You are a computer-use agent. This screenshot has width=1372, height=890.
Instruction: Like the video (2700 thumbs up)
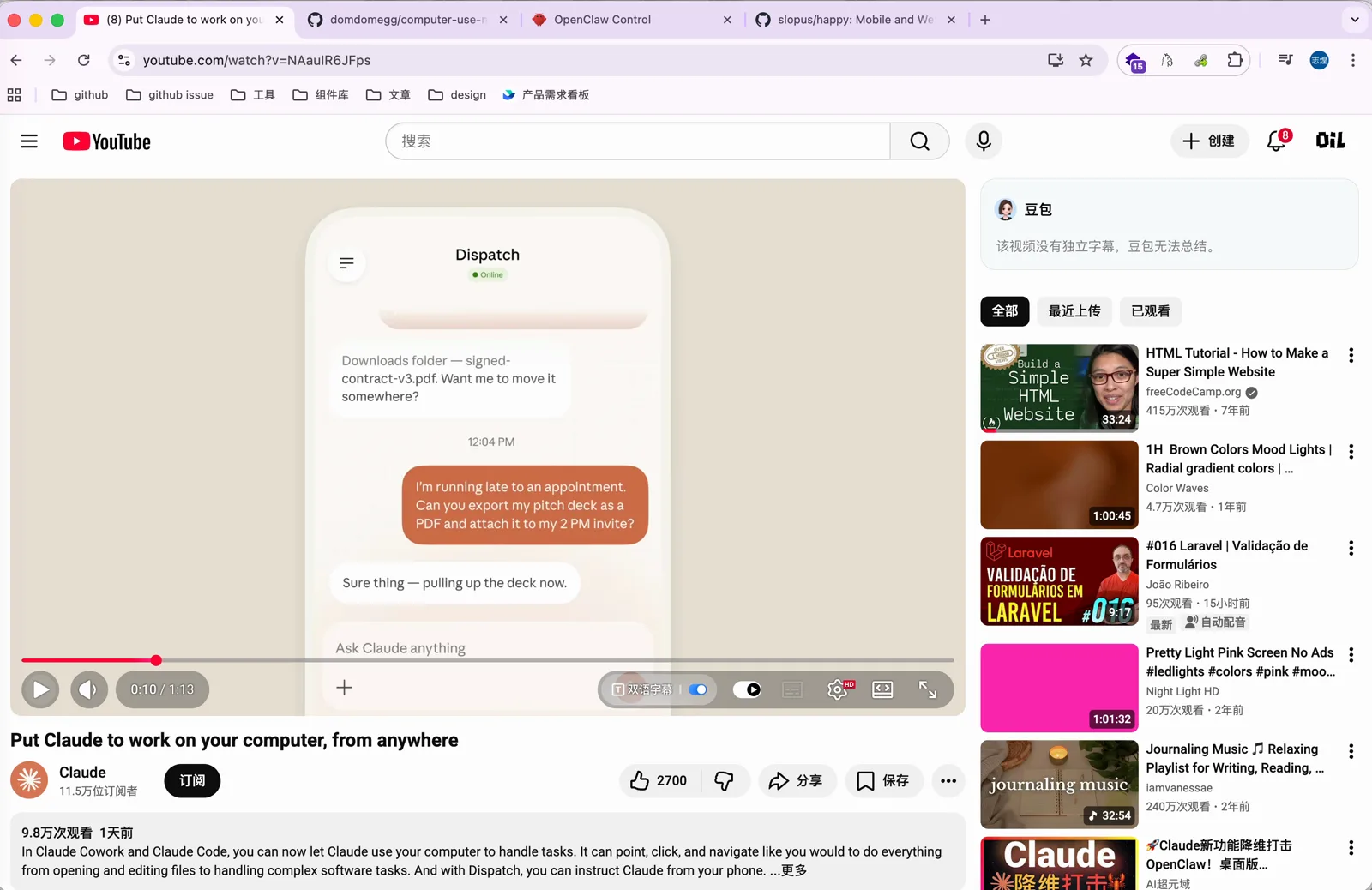pyautogui.click(x=659, y=780)
